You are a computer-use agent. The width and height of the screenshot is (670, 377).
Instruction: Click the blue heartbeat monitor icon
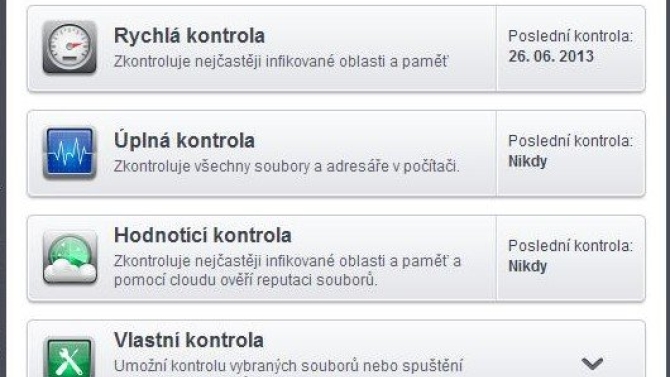click(x=70, y=152)
